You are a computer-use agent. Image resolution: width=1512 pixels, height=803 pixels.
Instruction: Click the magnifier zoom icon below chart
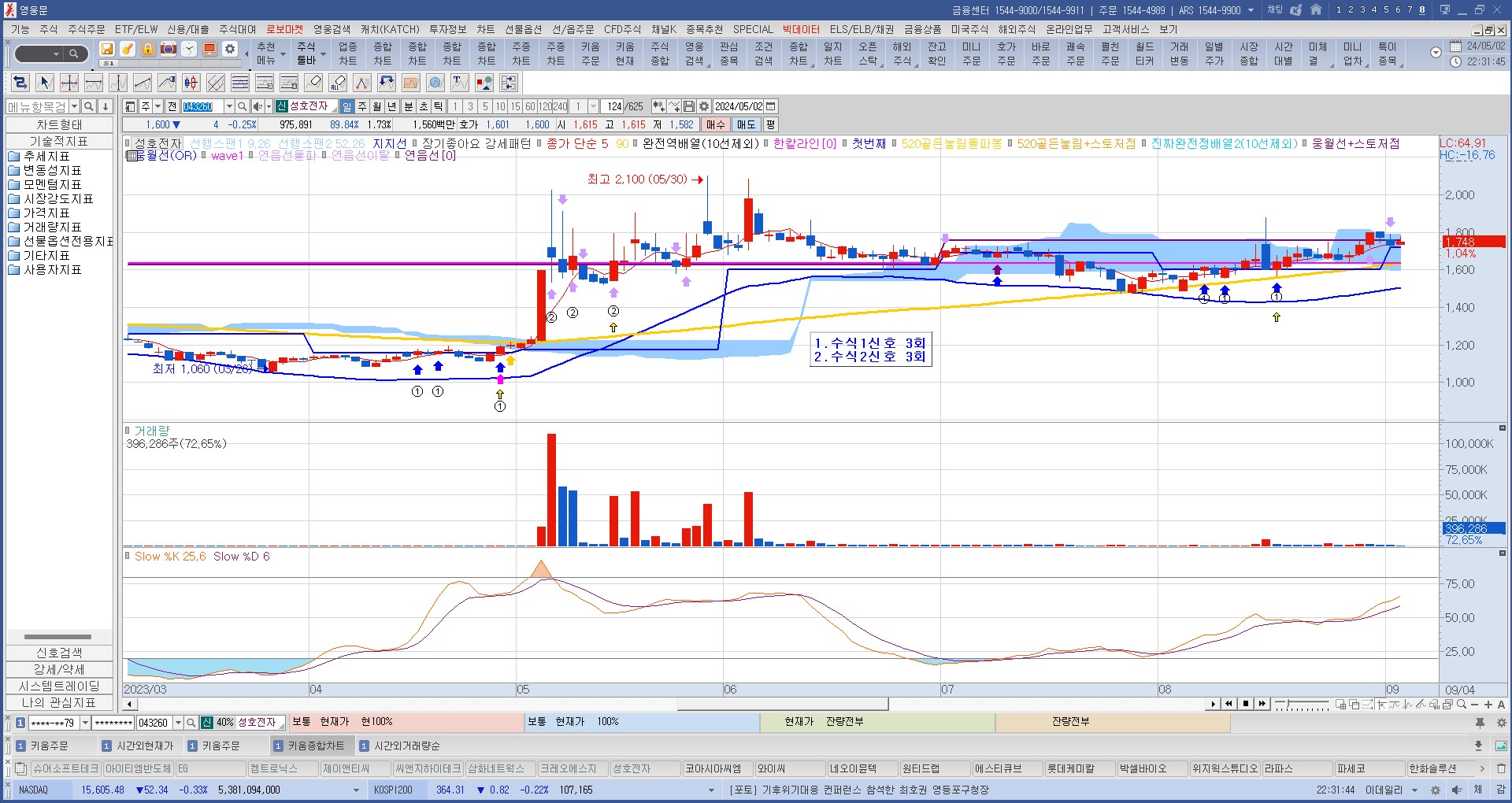click(x=1462, y=704)
